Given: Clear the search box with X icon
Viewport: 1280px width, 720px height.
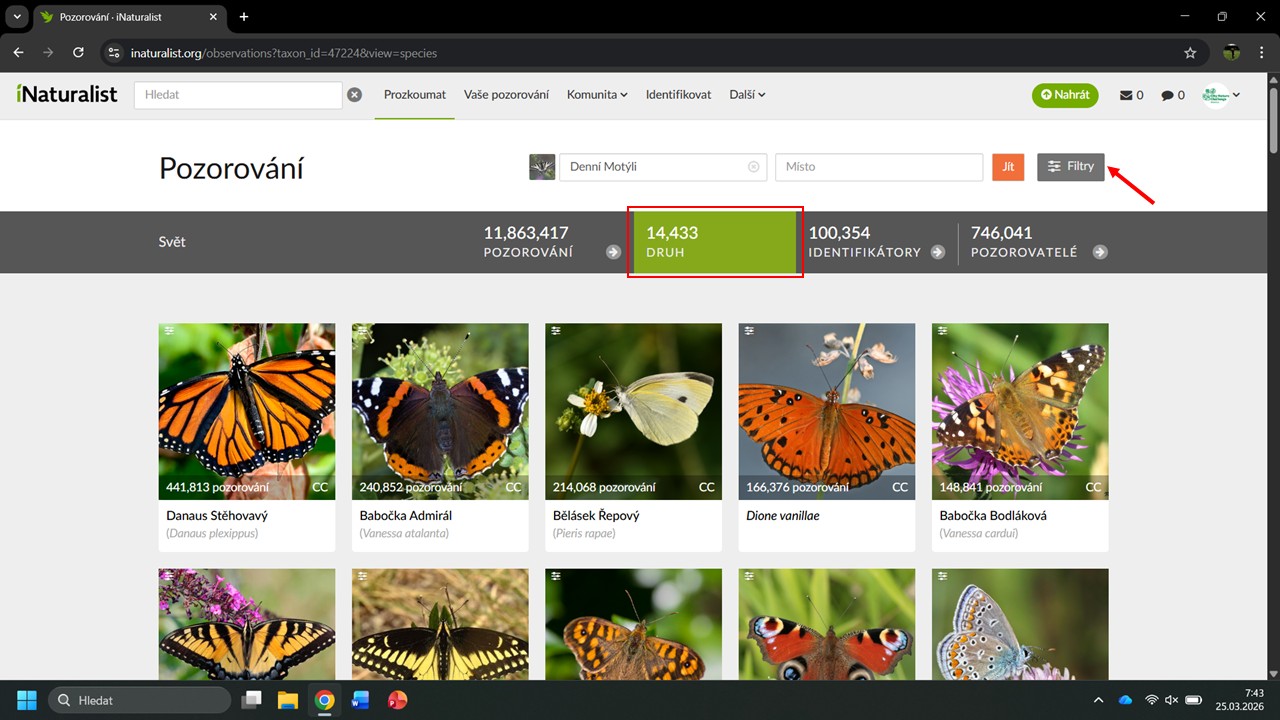Looking at the screenshot, I should pyautogui.click(x=354, y=95).
